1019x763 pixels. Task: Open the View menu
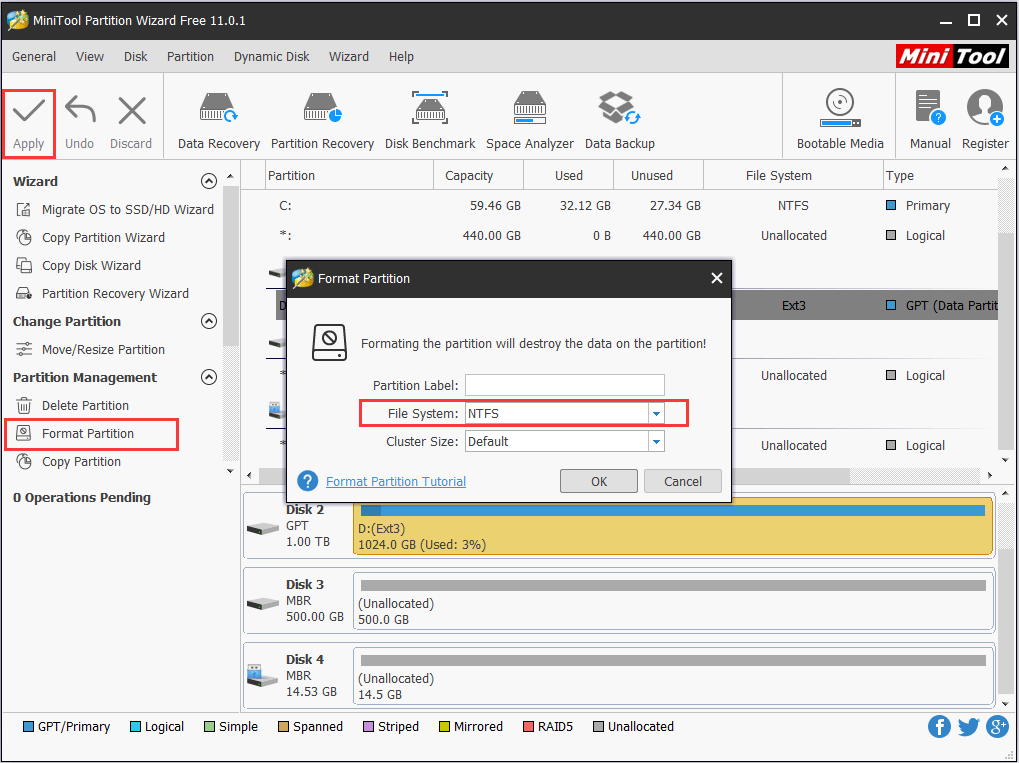click(x=90, y=57)
